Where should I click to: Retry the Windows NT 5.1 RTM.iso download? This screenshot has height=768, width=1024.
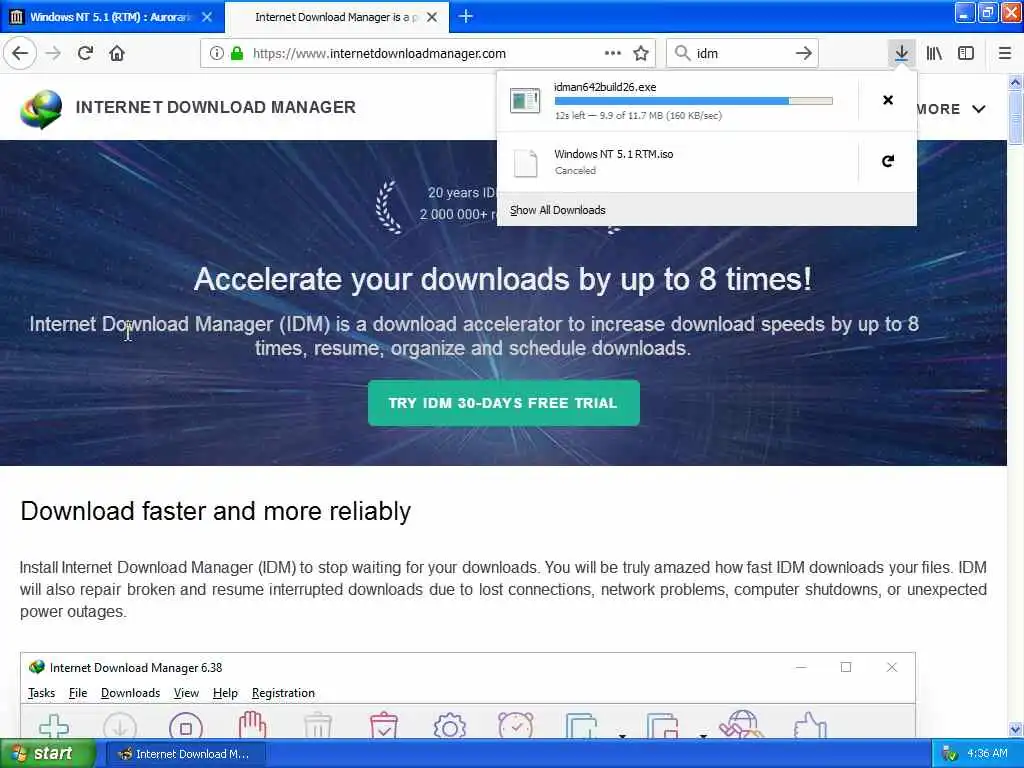(888, 161)
